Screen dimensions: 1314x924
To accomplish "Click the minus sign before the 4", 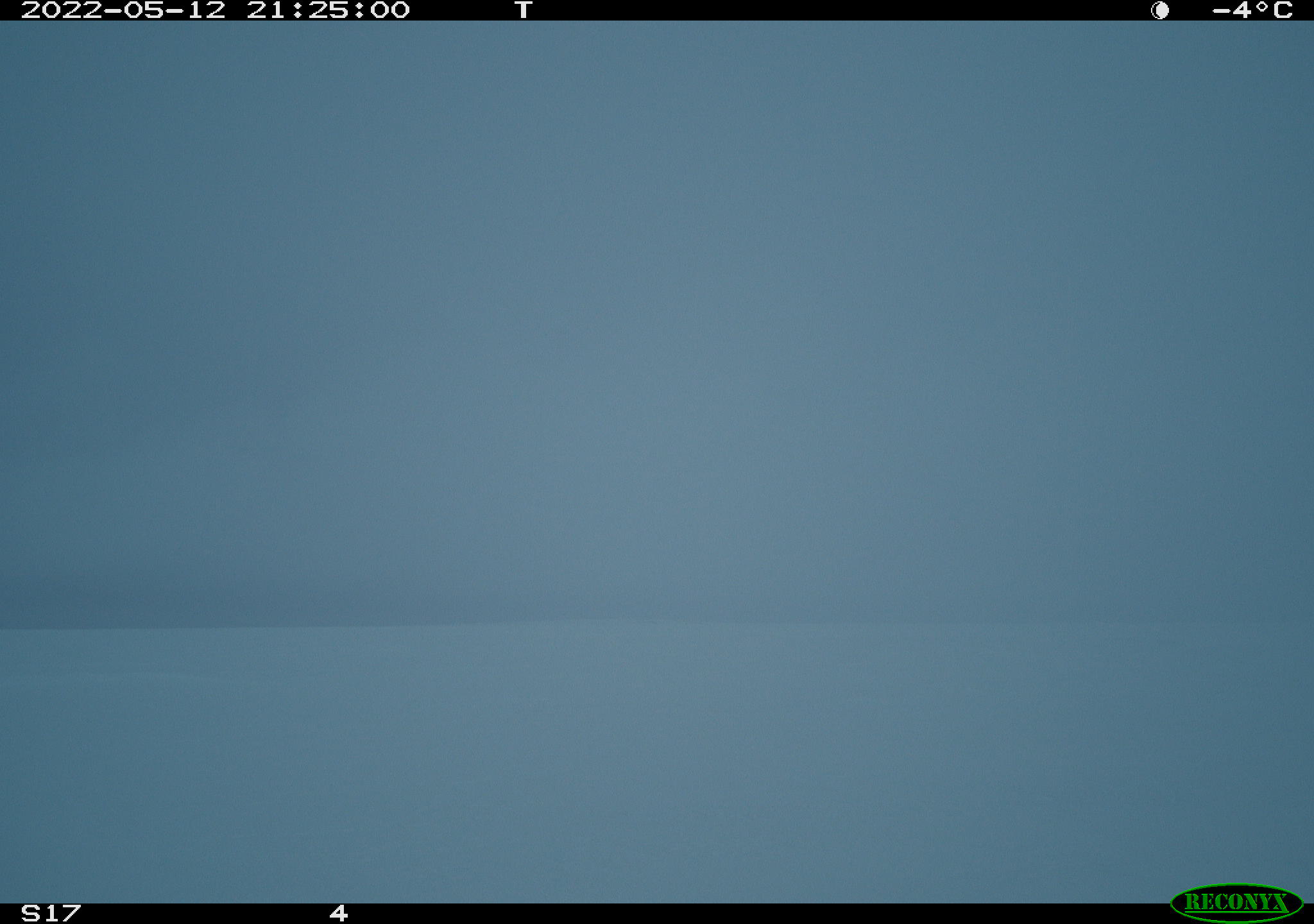I will 1221,10.
